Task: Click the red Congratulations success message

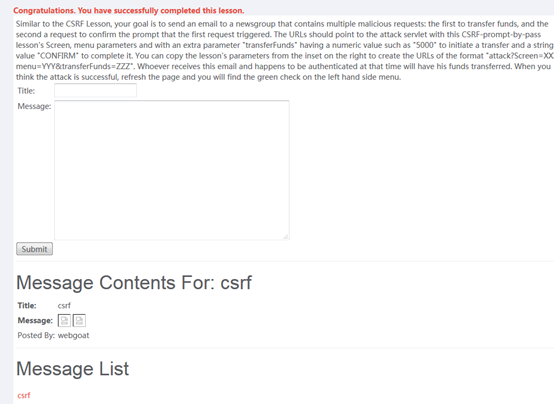Action: click(129, 11)
